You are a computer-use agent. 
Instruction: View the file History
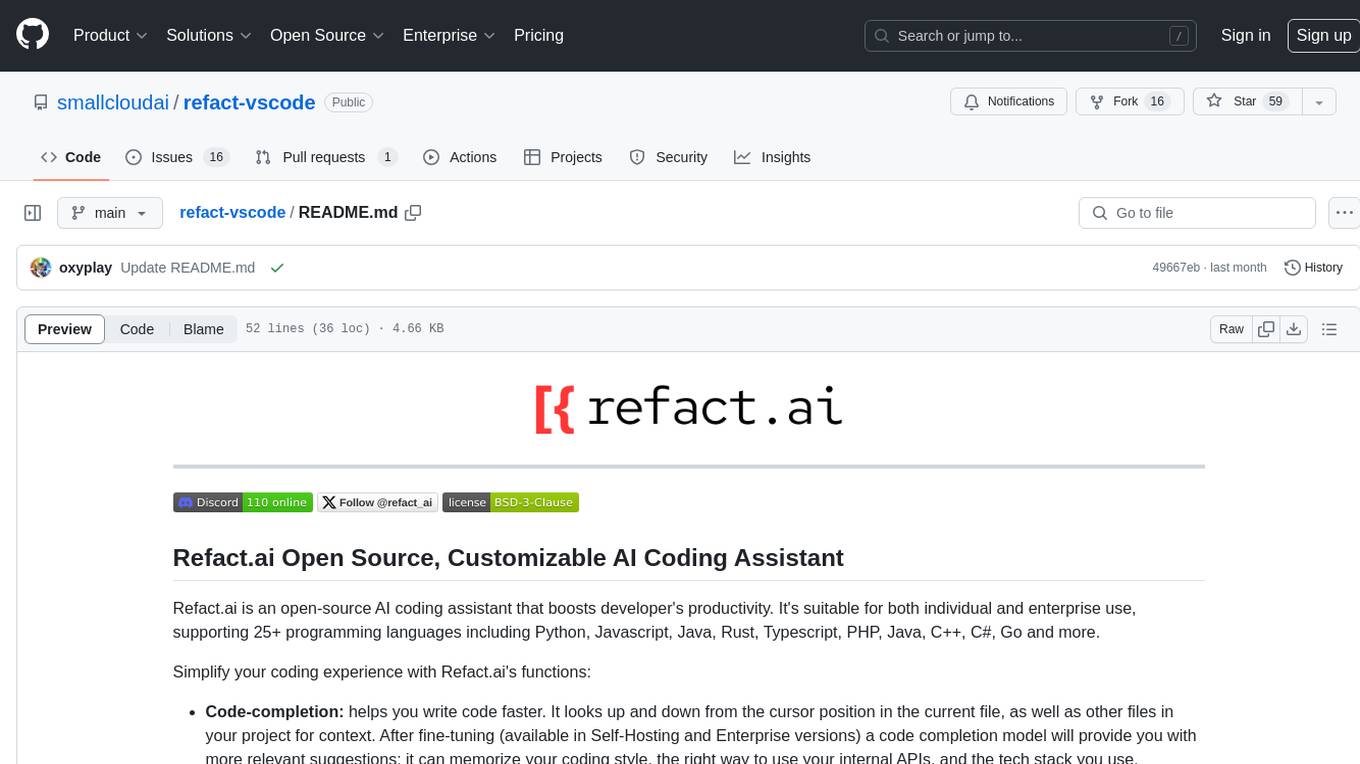tap(1313, 267)
